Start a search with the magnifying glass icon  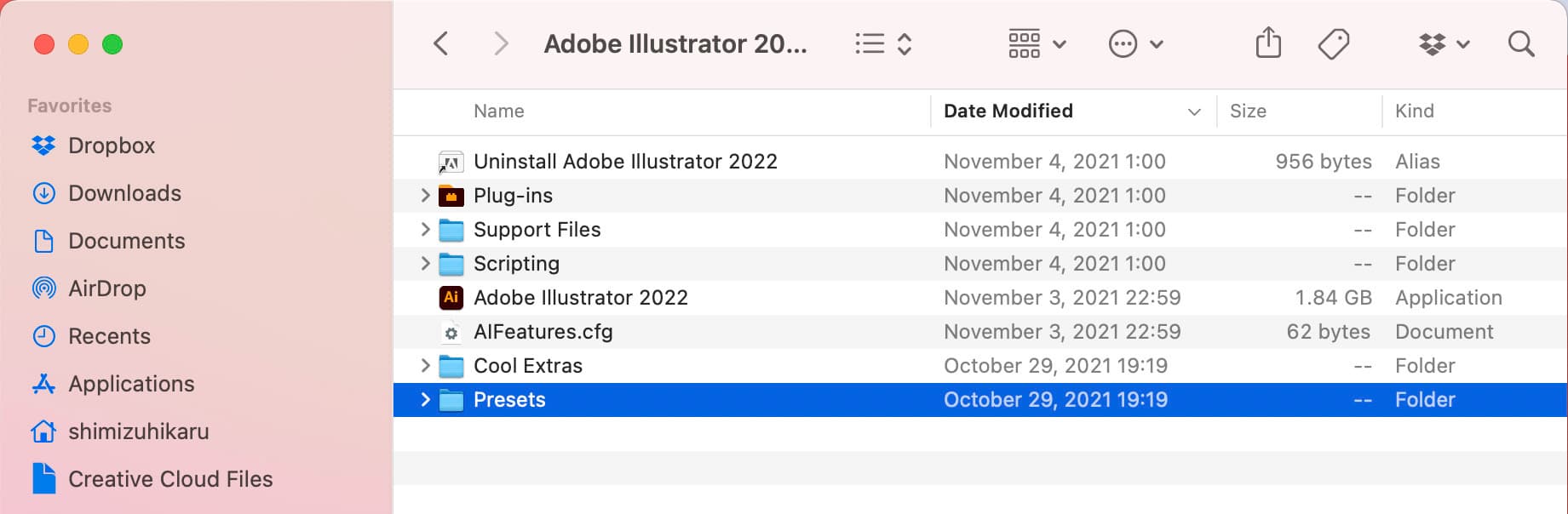1521,43
